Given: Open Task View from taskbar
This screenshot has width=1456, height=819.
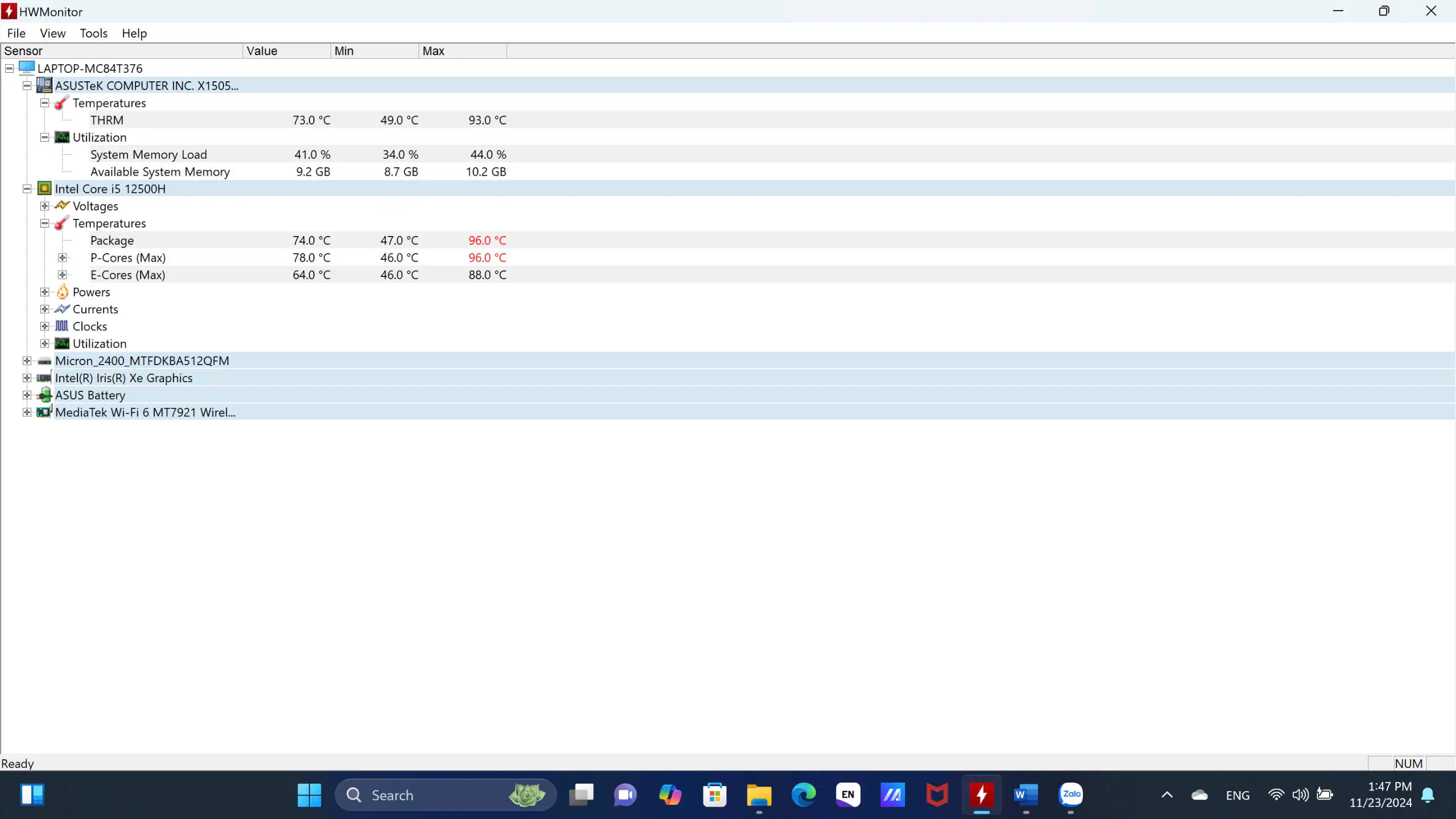Looking at the screenshot, I should coord(581,795).
